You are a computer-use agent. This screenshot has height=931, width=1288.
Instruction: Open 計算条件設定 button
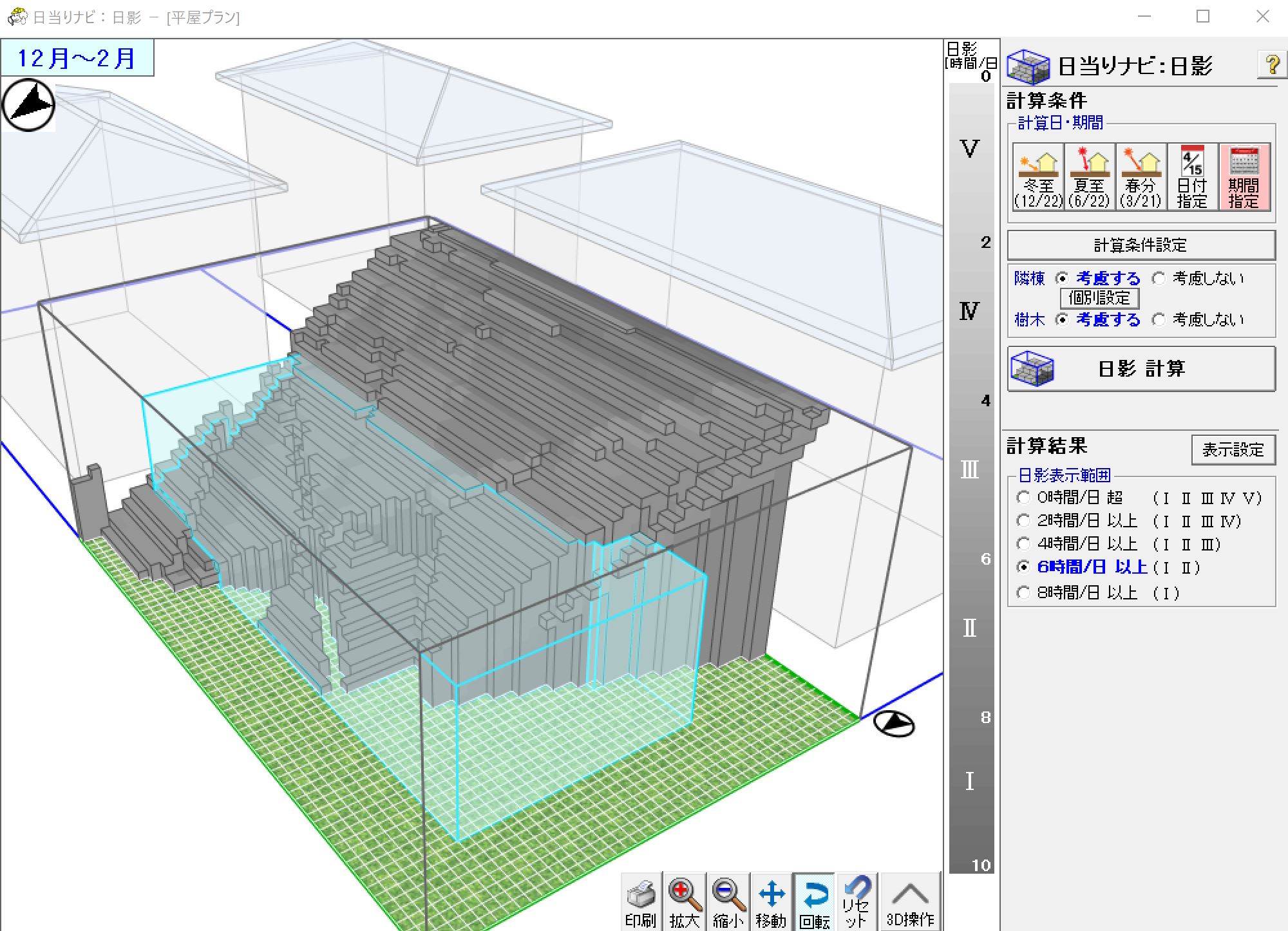coord(1141,245)
